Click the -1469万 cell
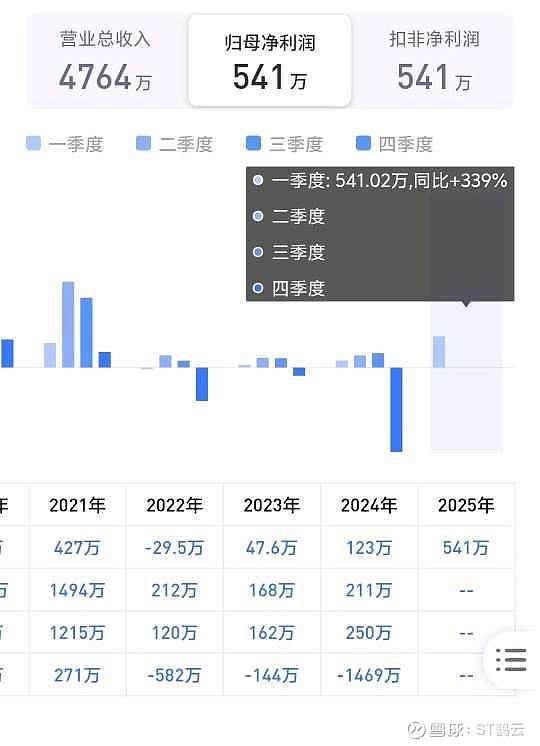The width and height of the screenshot is (540, 746). pyautogui.click(x=369, y=675)
